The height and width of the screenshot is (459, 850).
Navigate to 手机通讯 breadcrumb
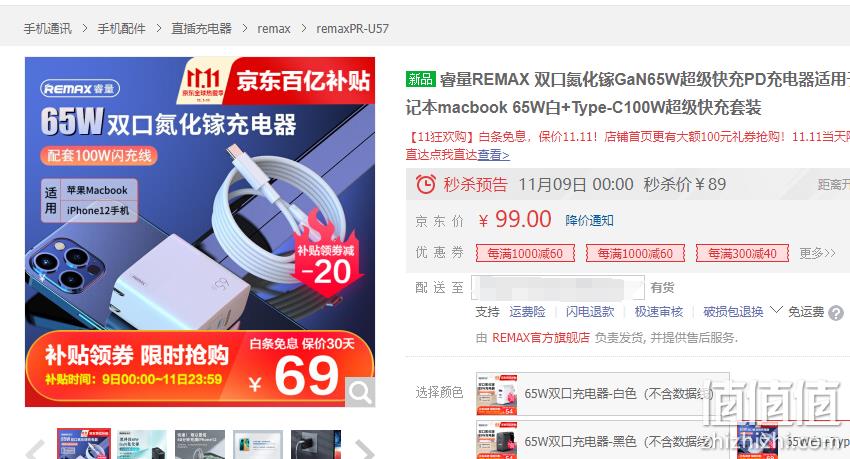point(47,29)
